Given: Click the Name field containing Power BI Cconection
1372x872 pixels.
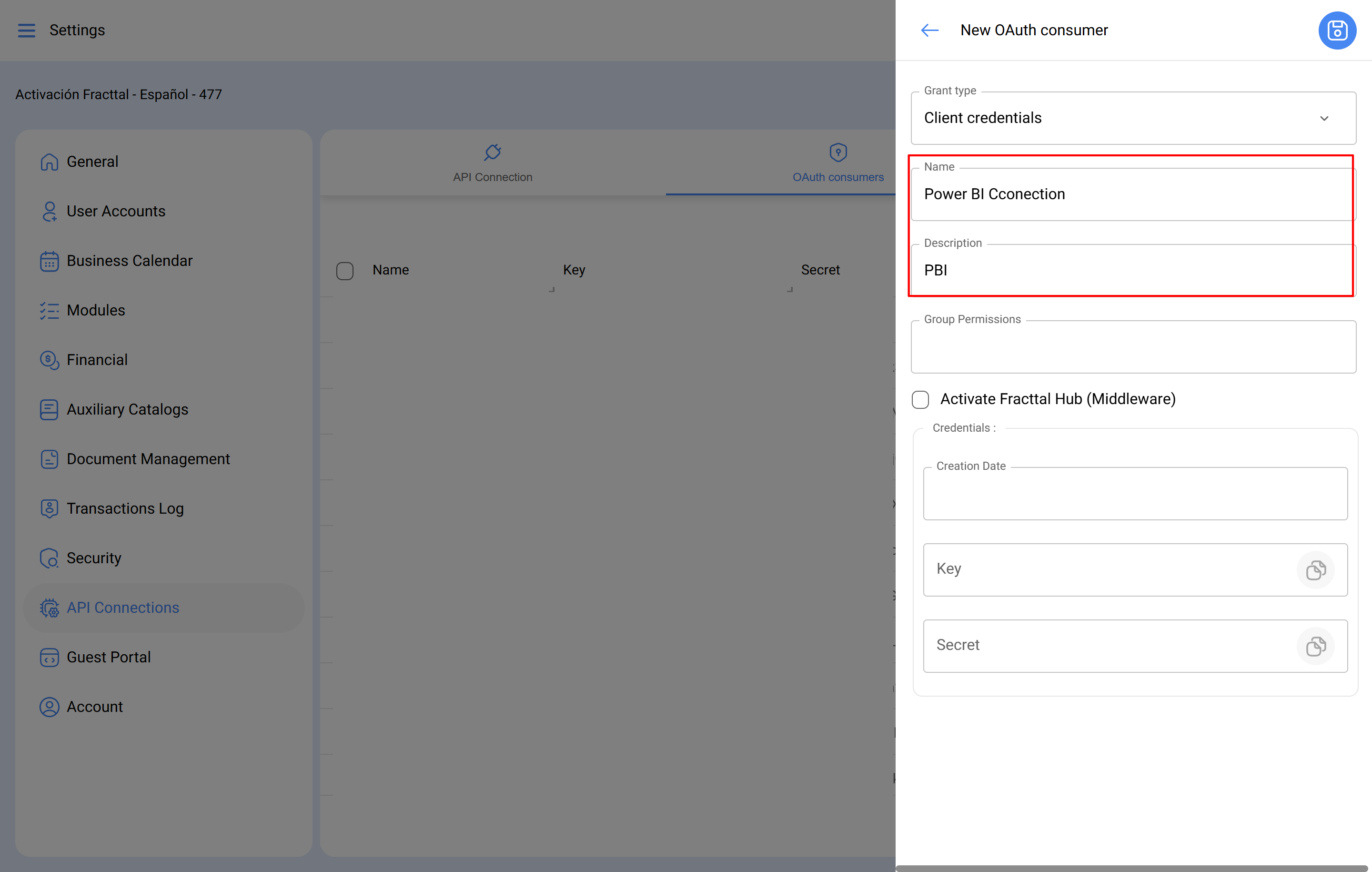Looking at the screenshot, I should 1133,194.
